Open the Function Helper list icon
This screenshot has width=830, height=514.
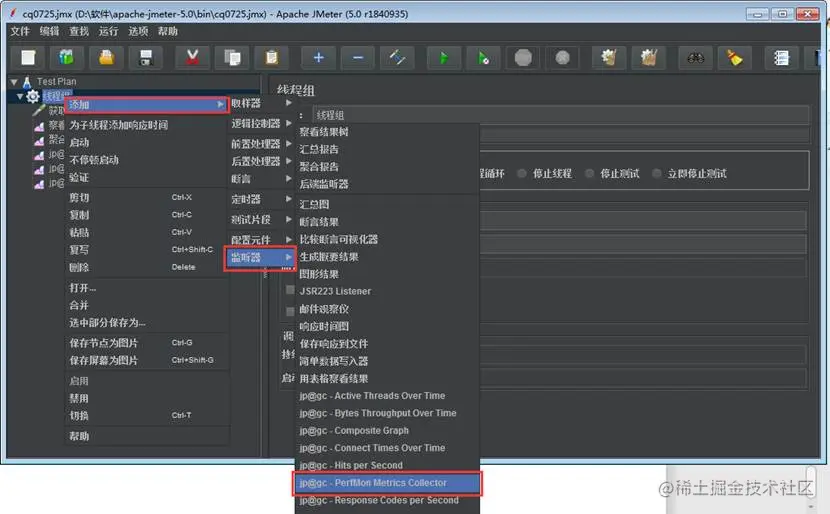tap(781, 57)
